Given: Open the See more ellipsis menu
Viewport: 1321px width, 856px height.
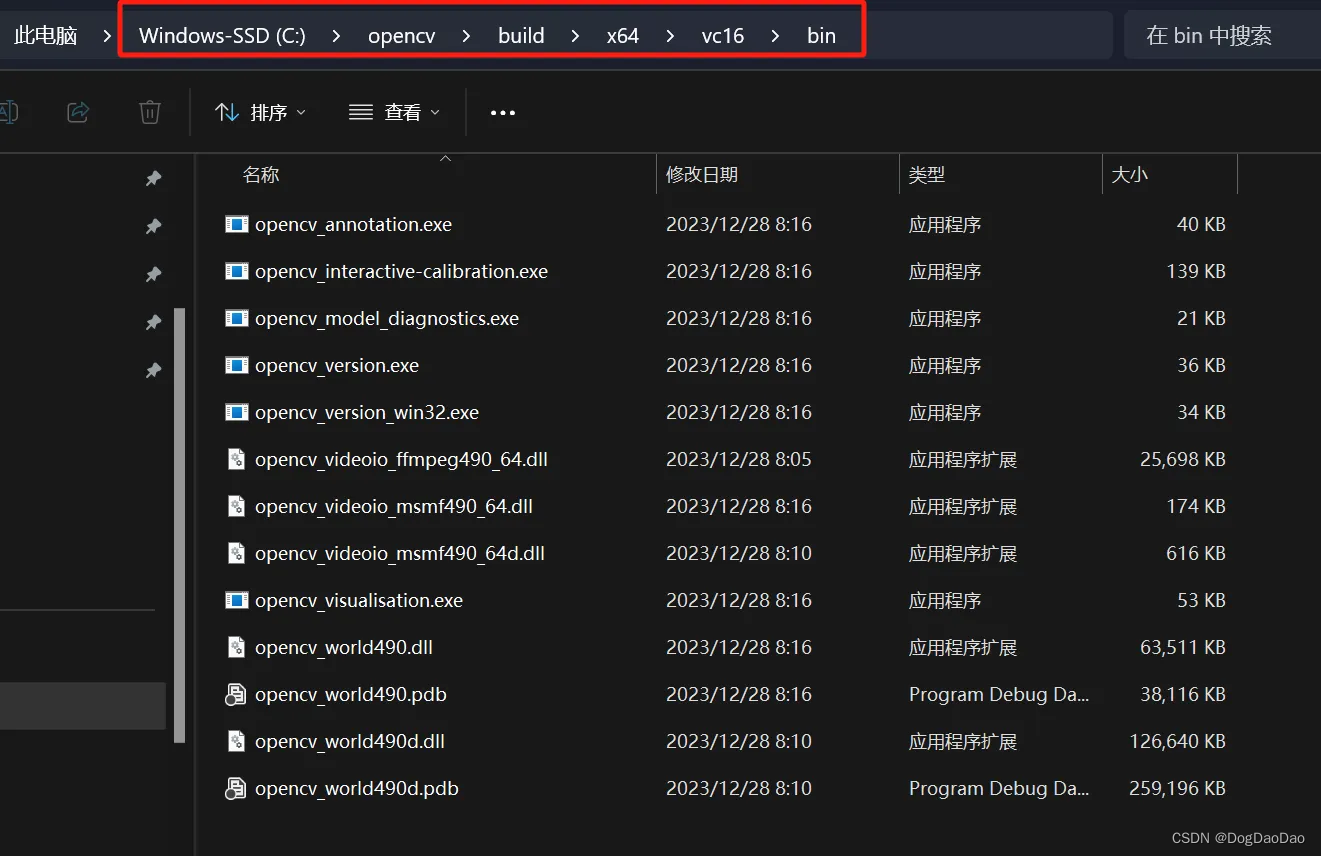Looking at the screenshot, I should tap(503, 113).
